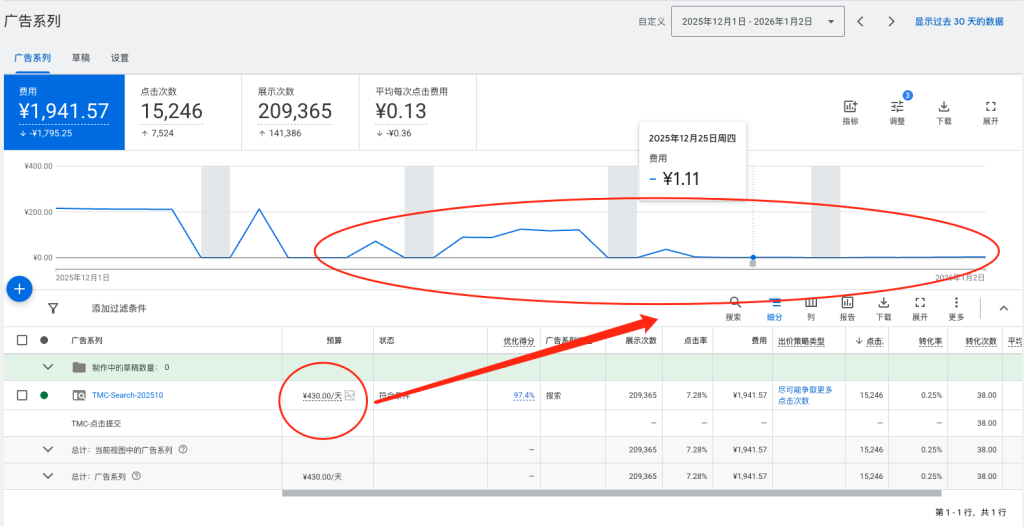The height and width of the screenshot is (527, 1024).
Task: Switch to the 广告系列 tab
Action: [33, 58]
